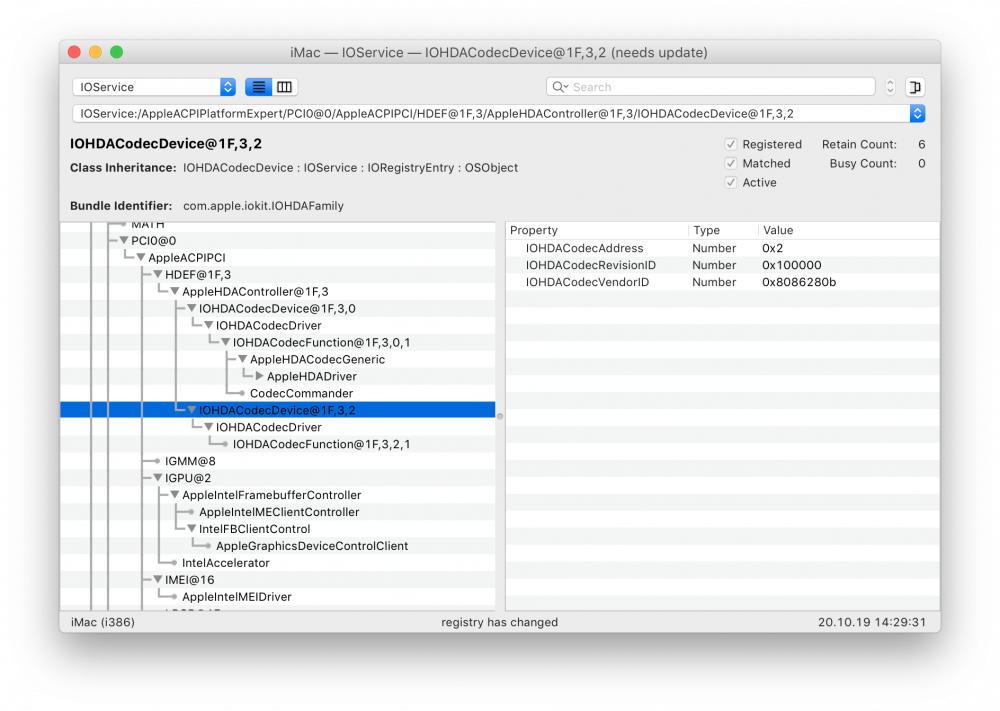The width and height of the screenshot is (1000, 711).
Task: Sort by the Value column header
Action: [848, 230]
